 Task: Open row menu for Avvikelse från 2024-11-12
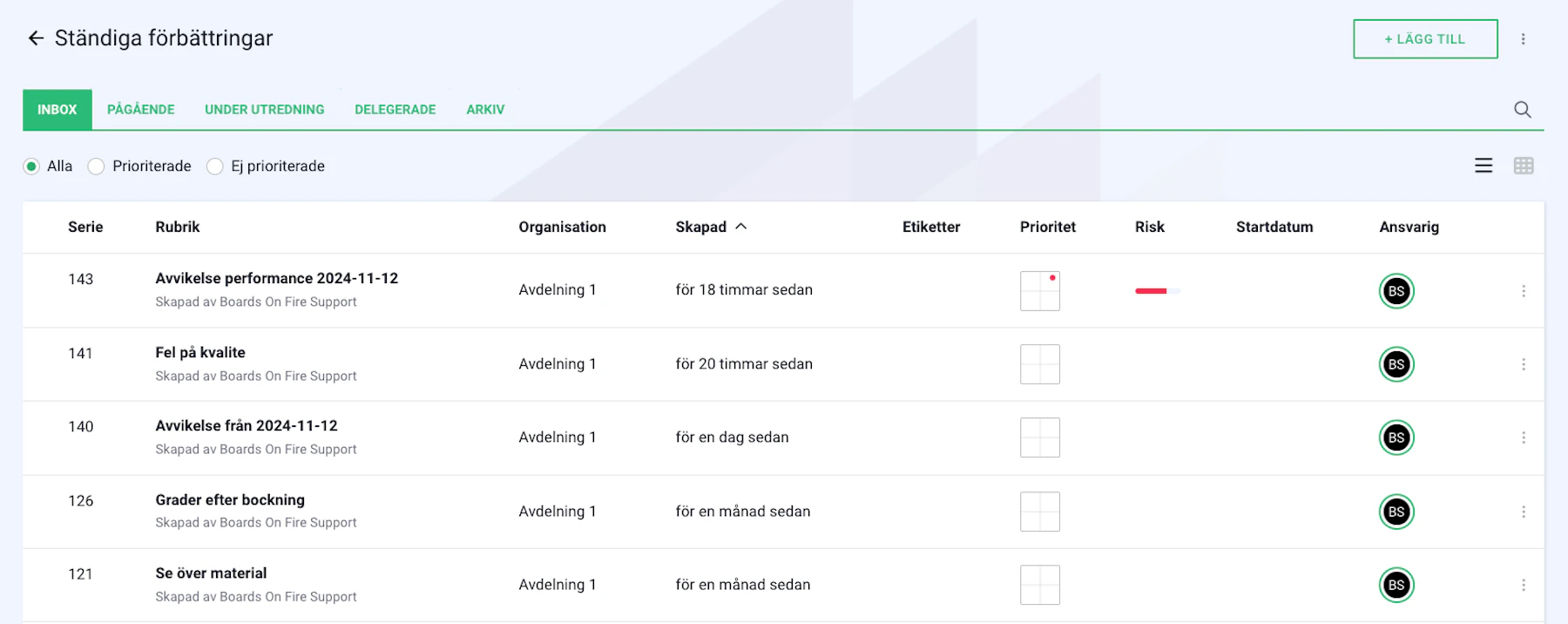[1523, 437]
